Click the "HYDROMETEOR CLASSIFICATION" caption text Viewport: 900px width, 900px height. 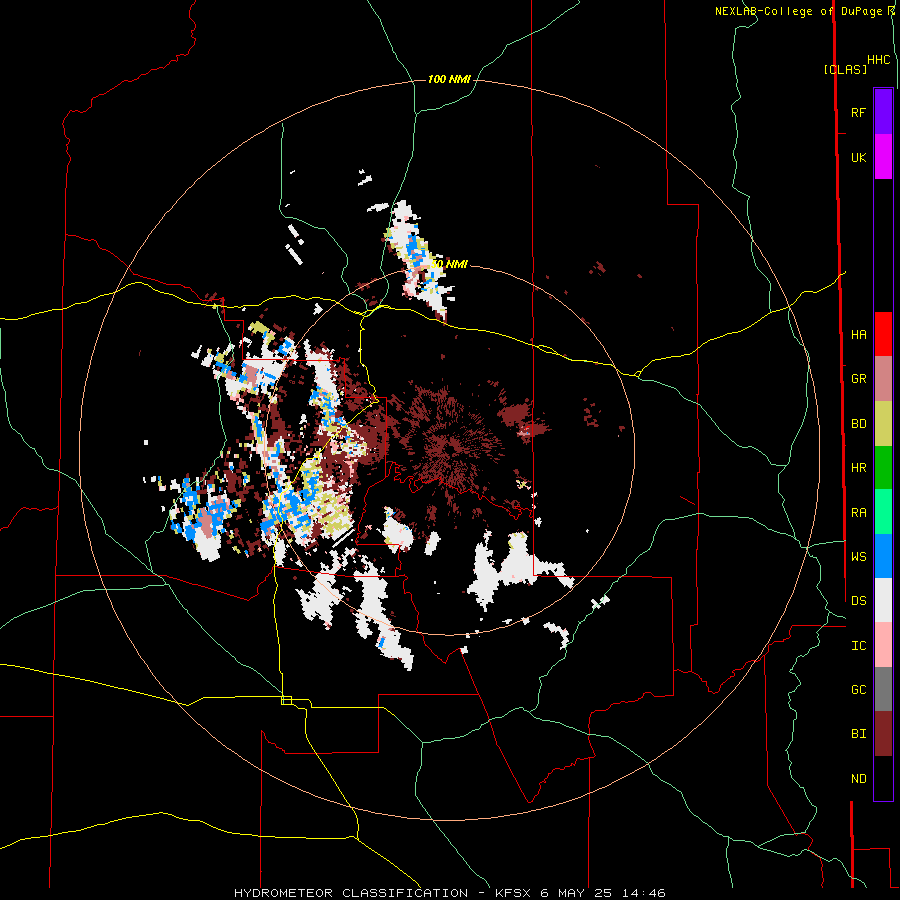[351, 893]
